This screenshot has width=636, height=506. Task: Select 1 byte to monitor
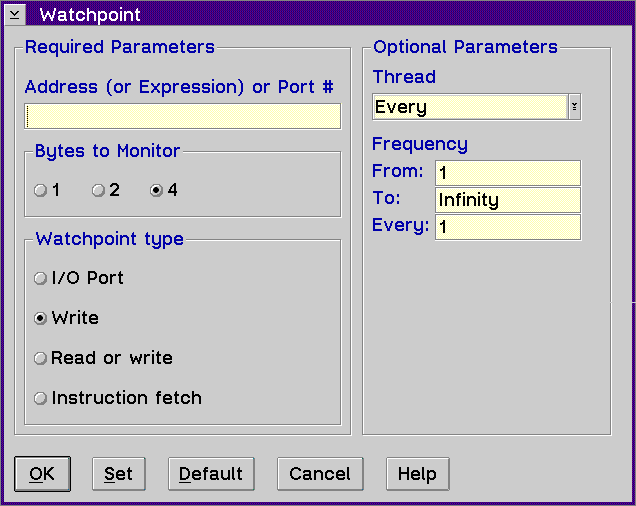tap(47, 190)
